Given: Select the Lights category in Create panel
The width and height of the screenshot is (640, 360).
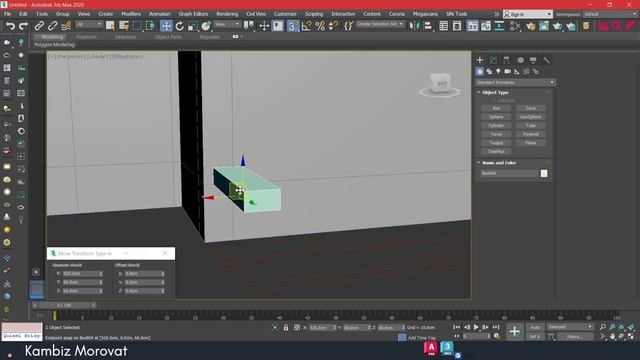Looking at the screenshot, I should (498, 71).
